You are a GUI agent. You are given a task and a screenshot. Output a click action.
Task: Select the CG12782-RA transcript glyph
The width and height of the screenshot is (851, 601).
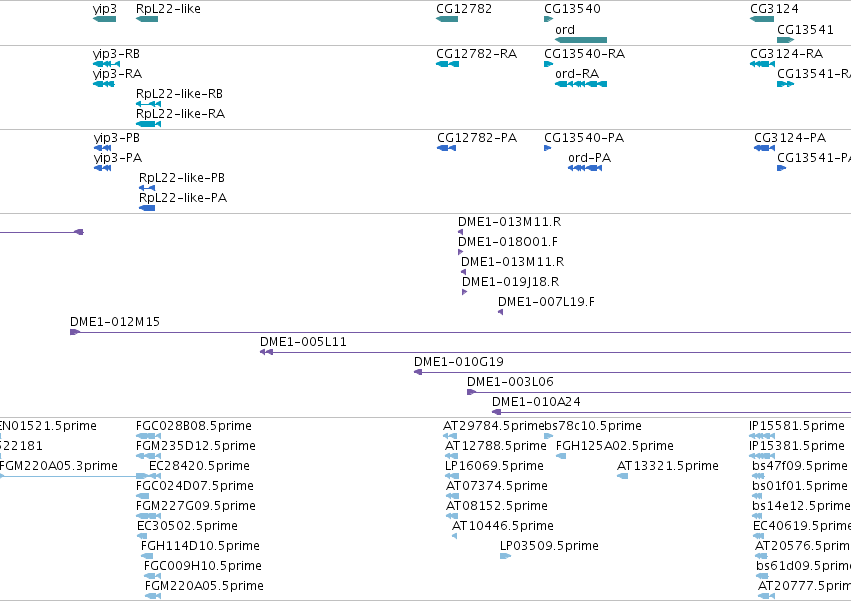point(447,64)
